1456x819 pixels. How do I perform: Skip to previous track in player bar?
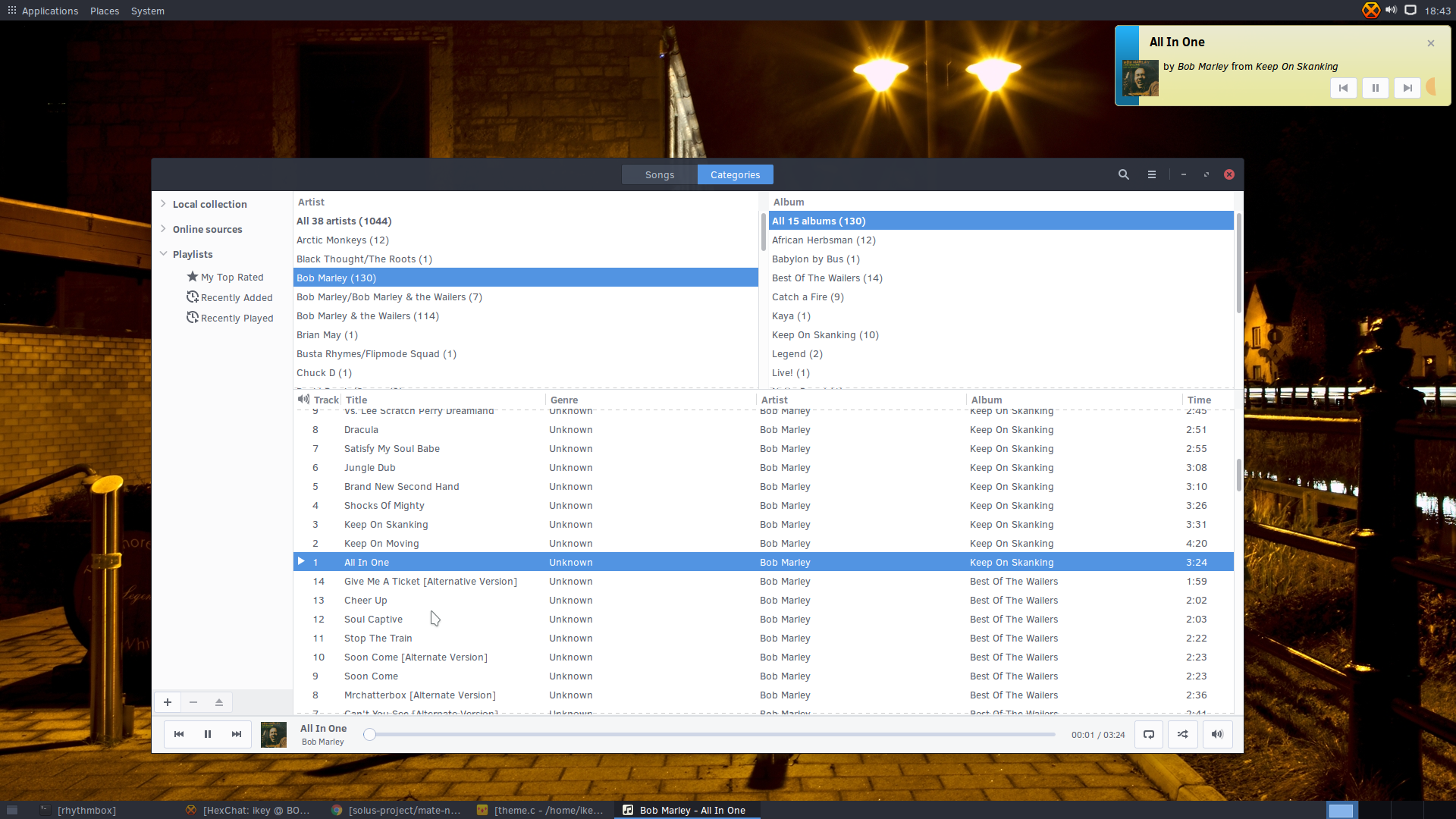point(179,734)
